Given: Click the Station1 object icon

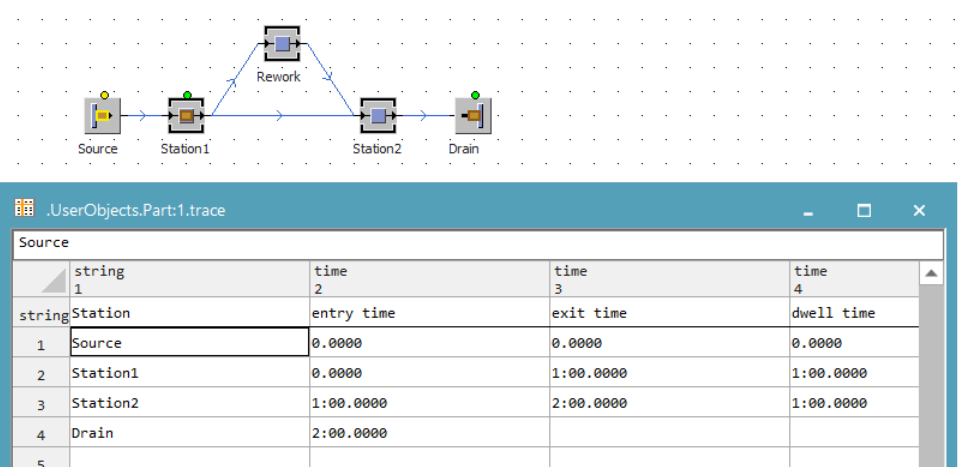Looking at the screenshot, I should coord(186,116).
